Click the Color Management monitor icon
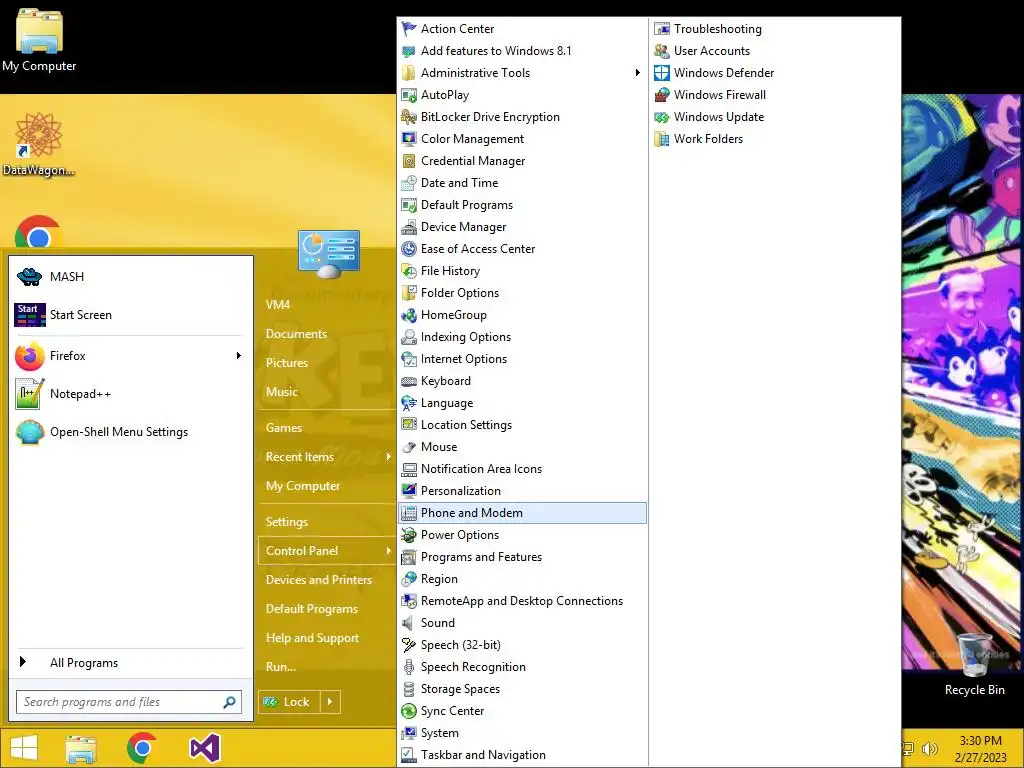Image resolution: width=1024 pixels, height=768 pixels. pos(409,139)
